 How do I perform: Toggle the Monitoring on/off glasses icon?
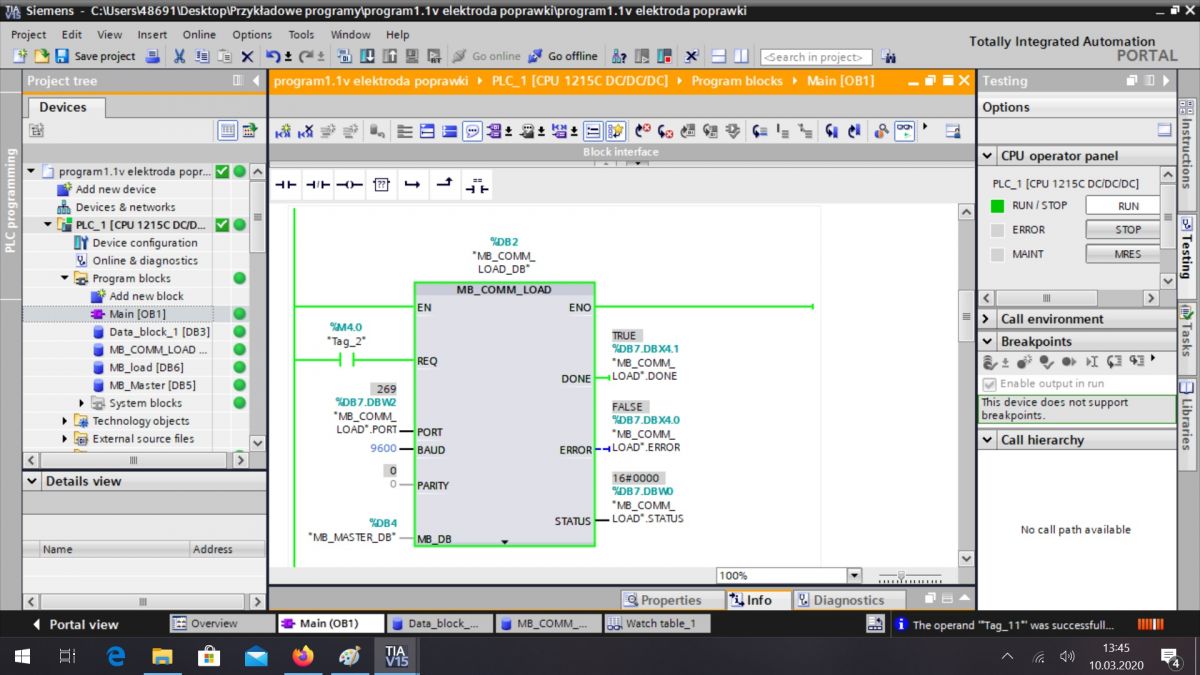coord(904,131)
